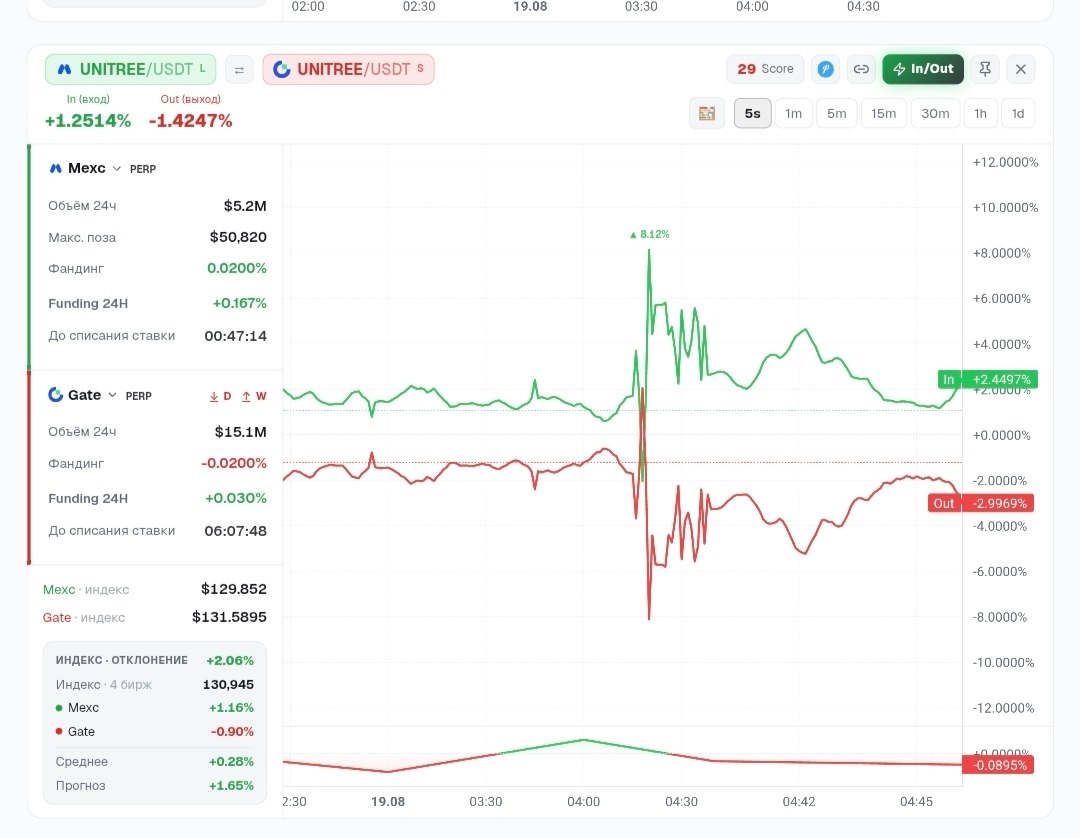
Task: Click the In +2.4497% price marker
Action: (988, 379)
